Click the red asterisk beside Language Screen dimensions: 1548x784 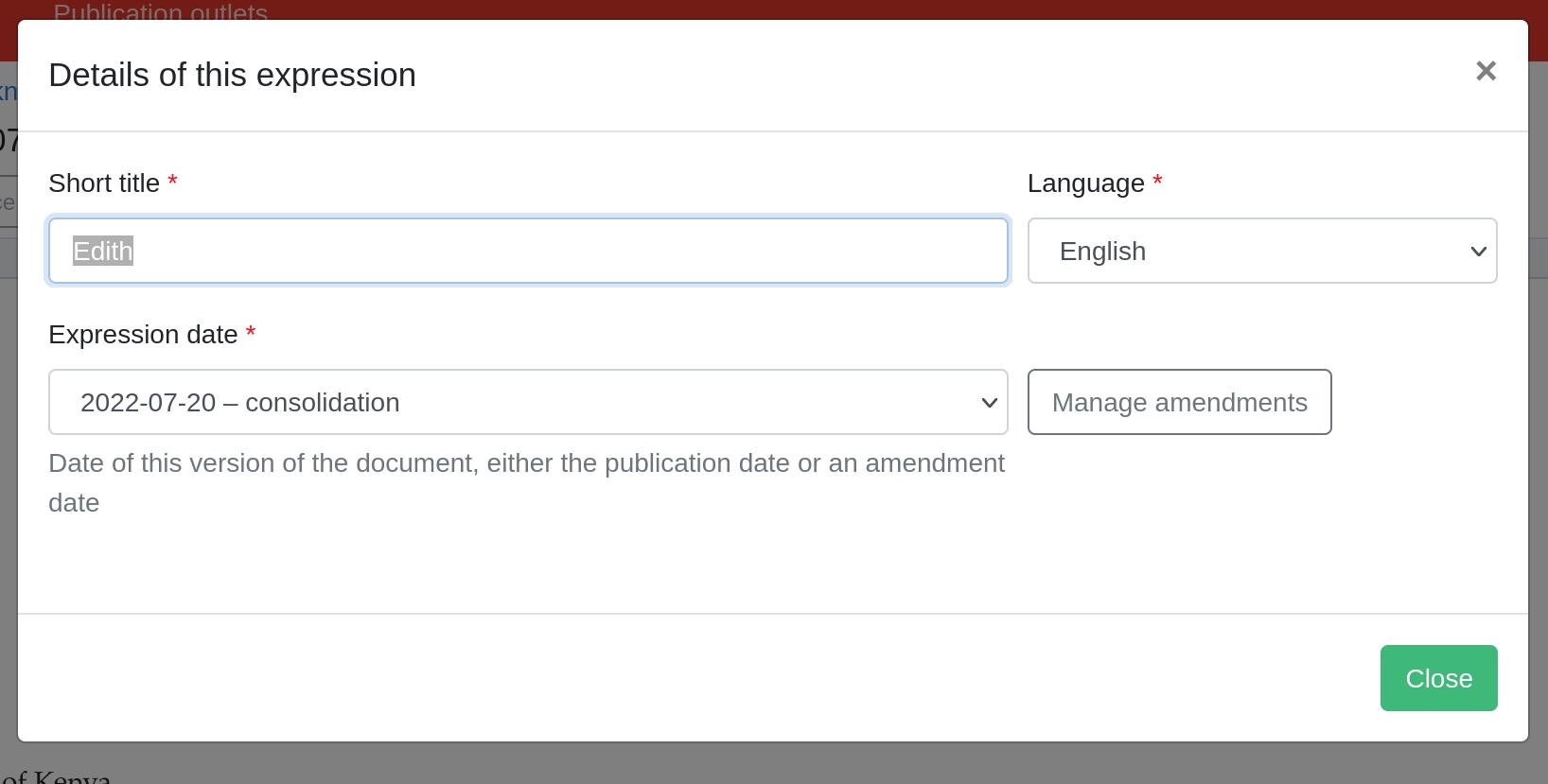(x=1157, y=180)
